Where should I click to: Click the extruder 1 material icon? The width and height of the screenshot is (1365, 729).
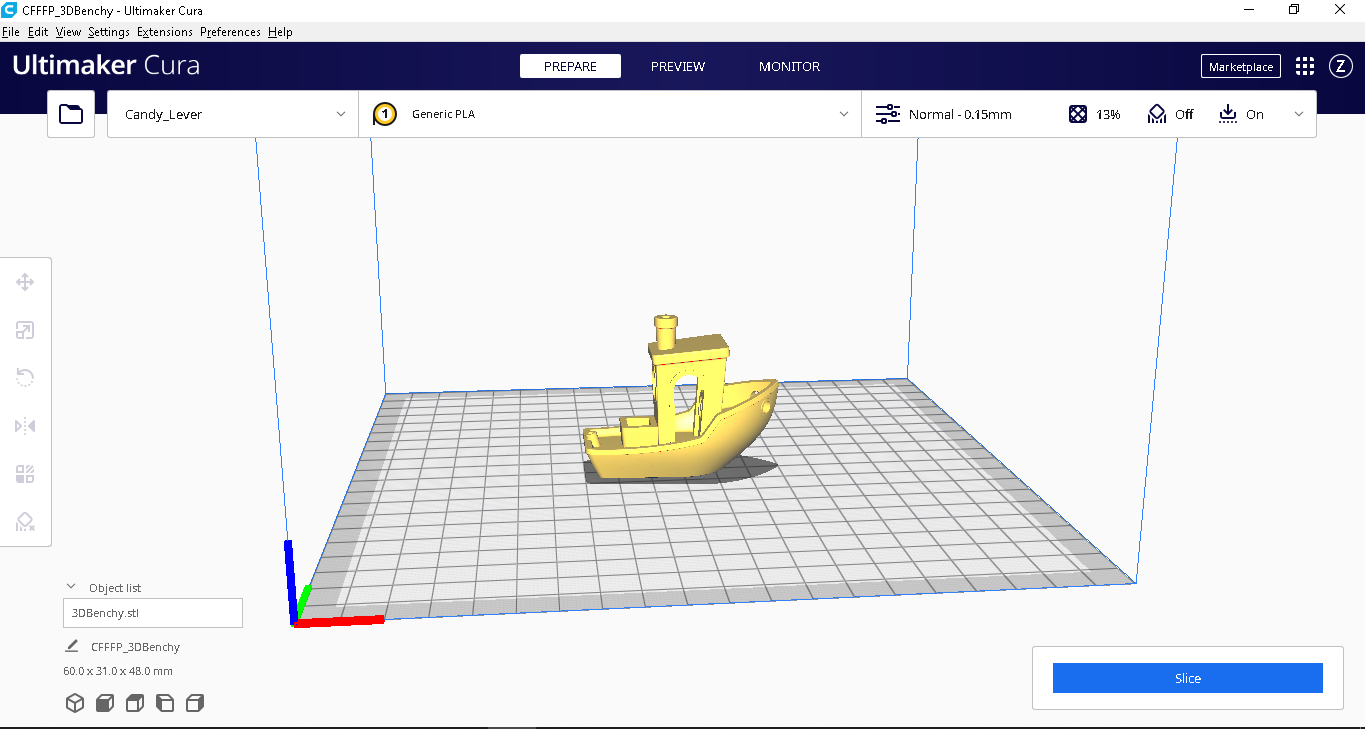pyautogui.click(x=385, y=114)
